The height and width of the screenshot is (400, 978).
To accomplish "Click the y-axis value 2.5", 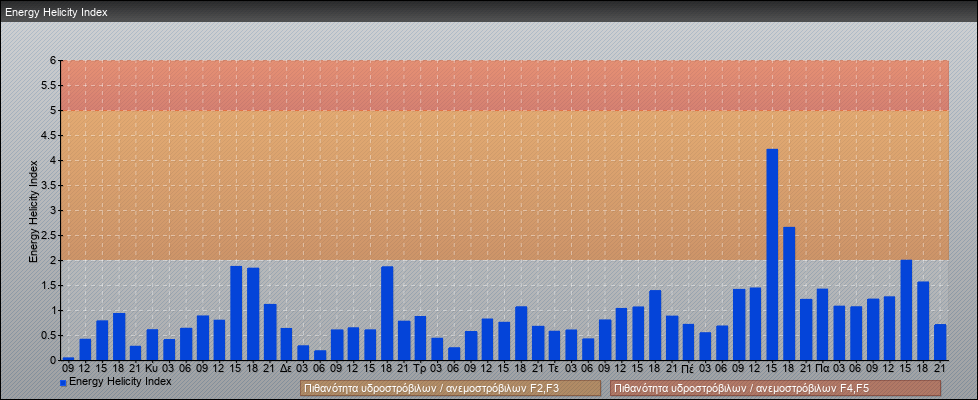I will 49,235.
